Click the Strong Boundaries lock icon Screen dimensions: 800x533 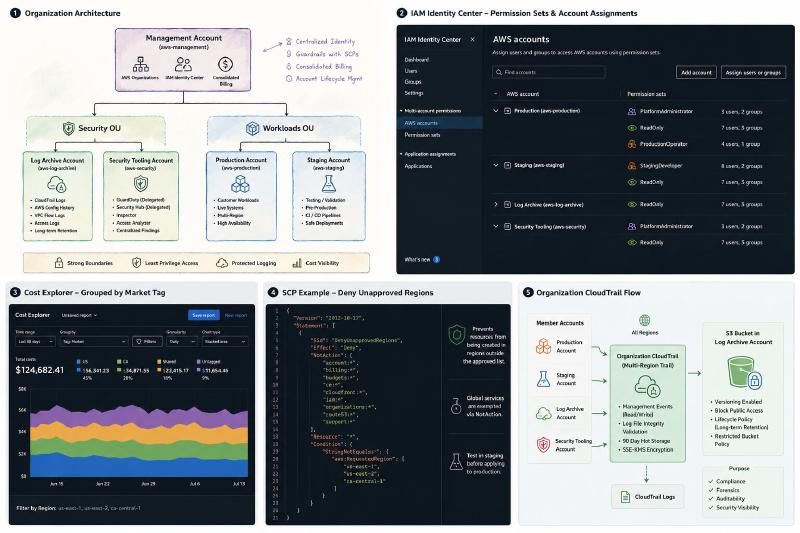pyautogui.click(x=59, y=263)
